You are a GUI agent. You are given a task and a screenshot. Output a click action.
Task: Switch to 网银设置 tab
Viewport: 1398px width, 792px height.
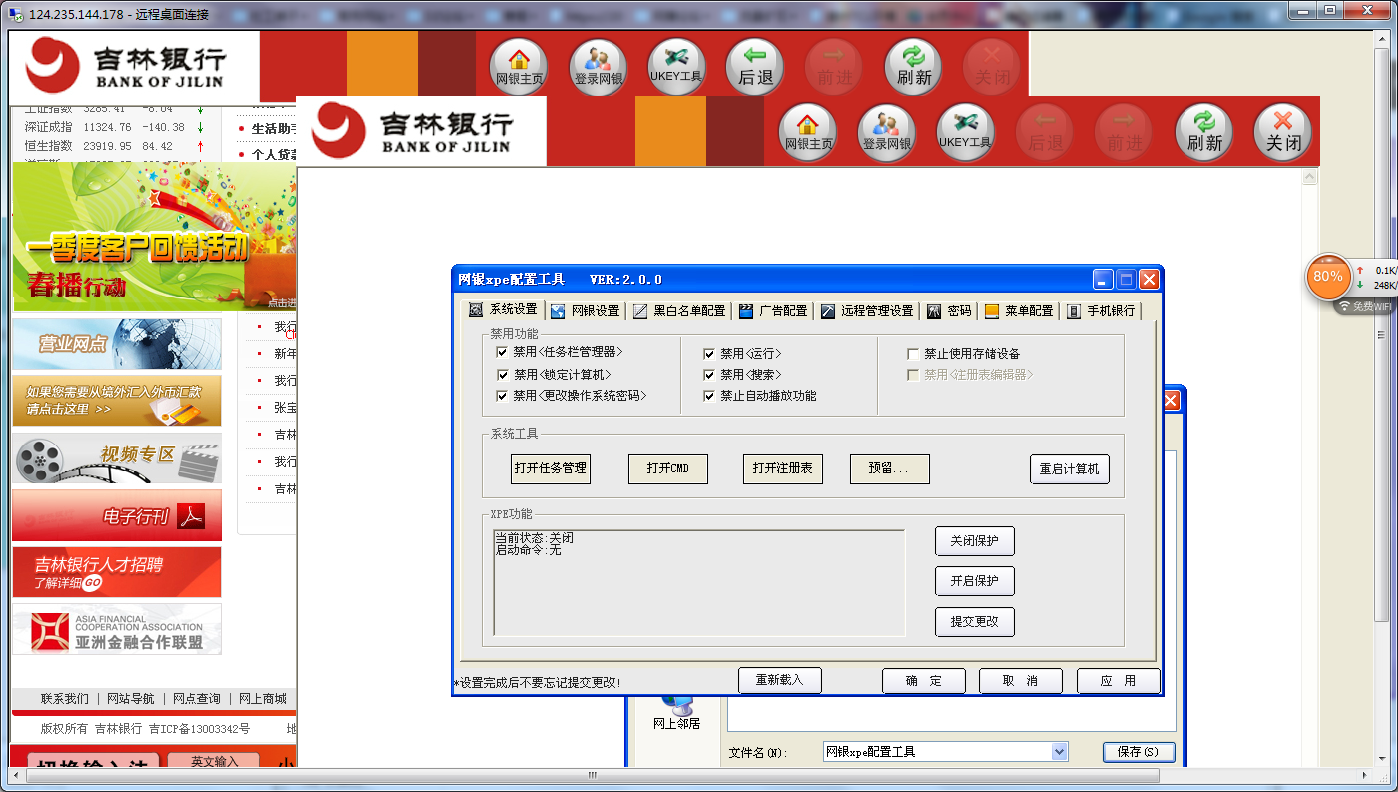point(586,311)
